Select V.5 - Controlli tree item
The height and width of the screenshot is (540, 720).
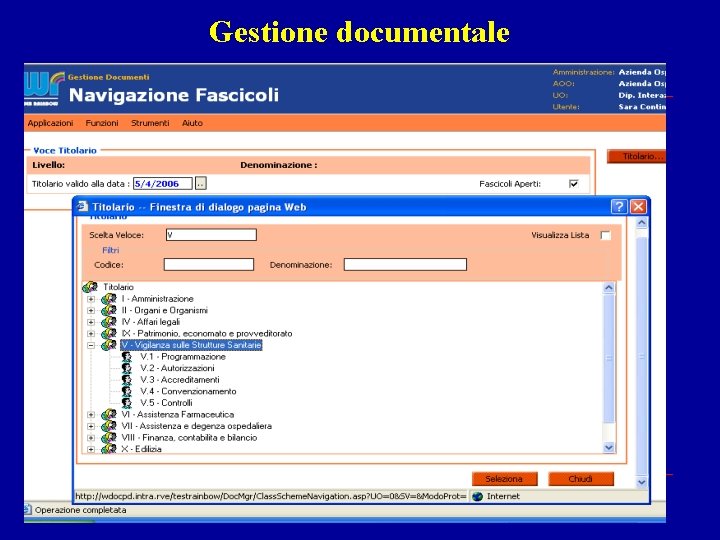click(166, 403)
